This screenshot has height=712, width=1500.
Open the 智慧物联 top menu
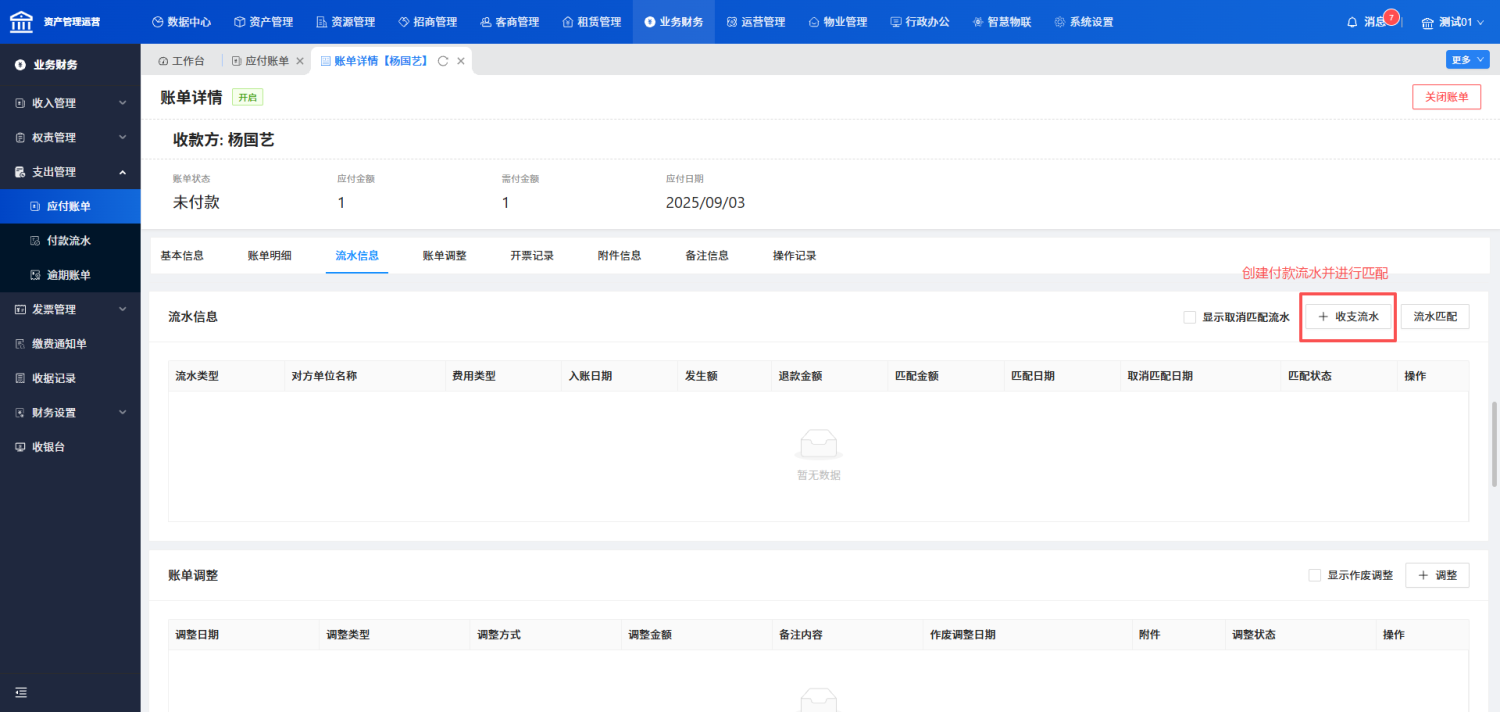coord(1002,22)
